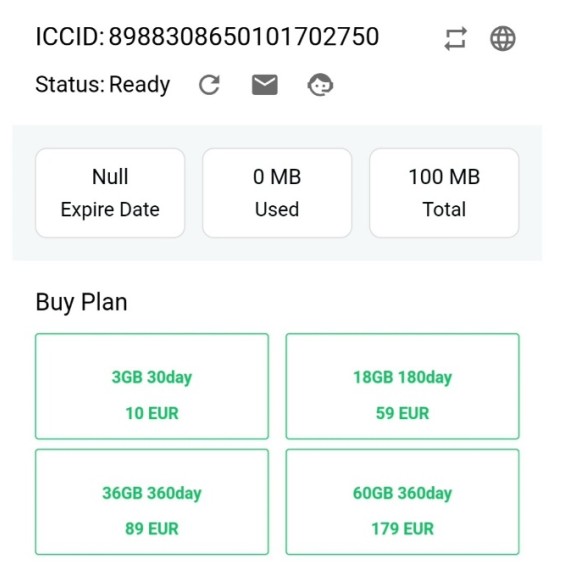The image size is (570, 570).
Task: Click the 59 EUR price text
Action: click(402, 413)
